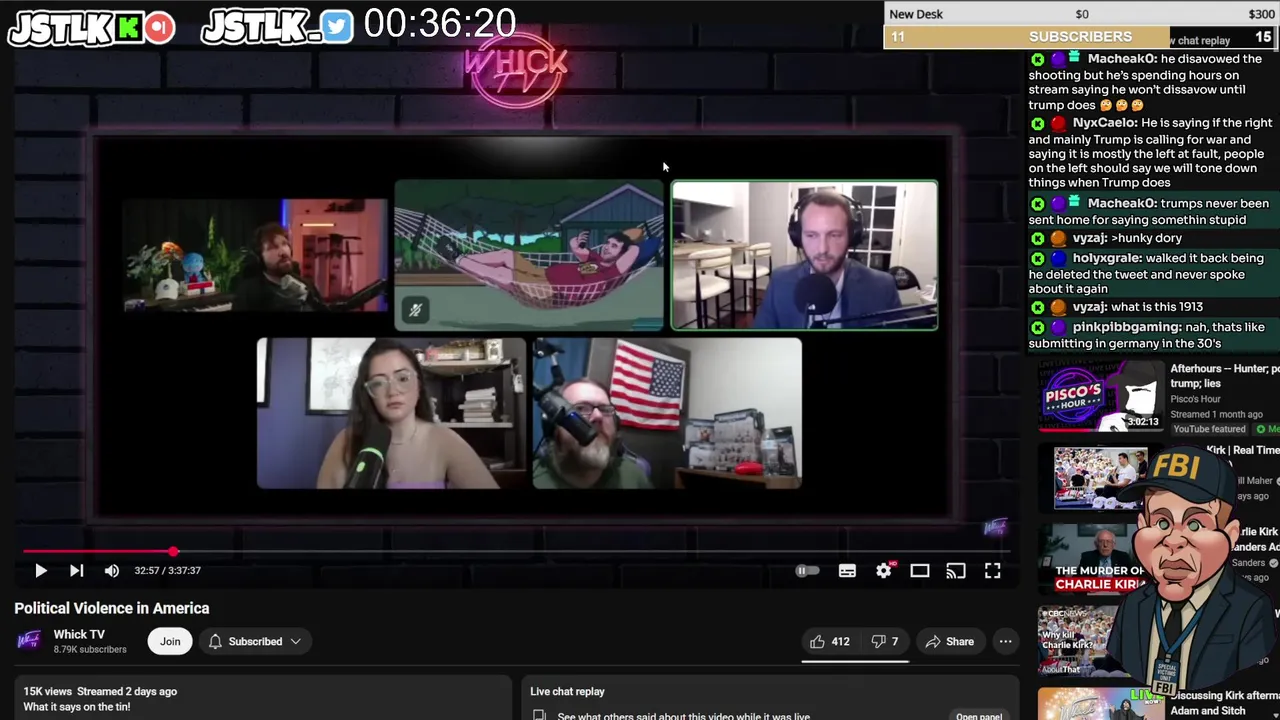Click the Whick TV channel avatar
The width and height of the screenshot is (1280, 720).
tap(29, 640)
